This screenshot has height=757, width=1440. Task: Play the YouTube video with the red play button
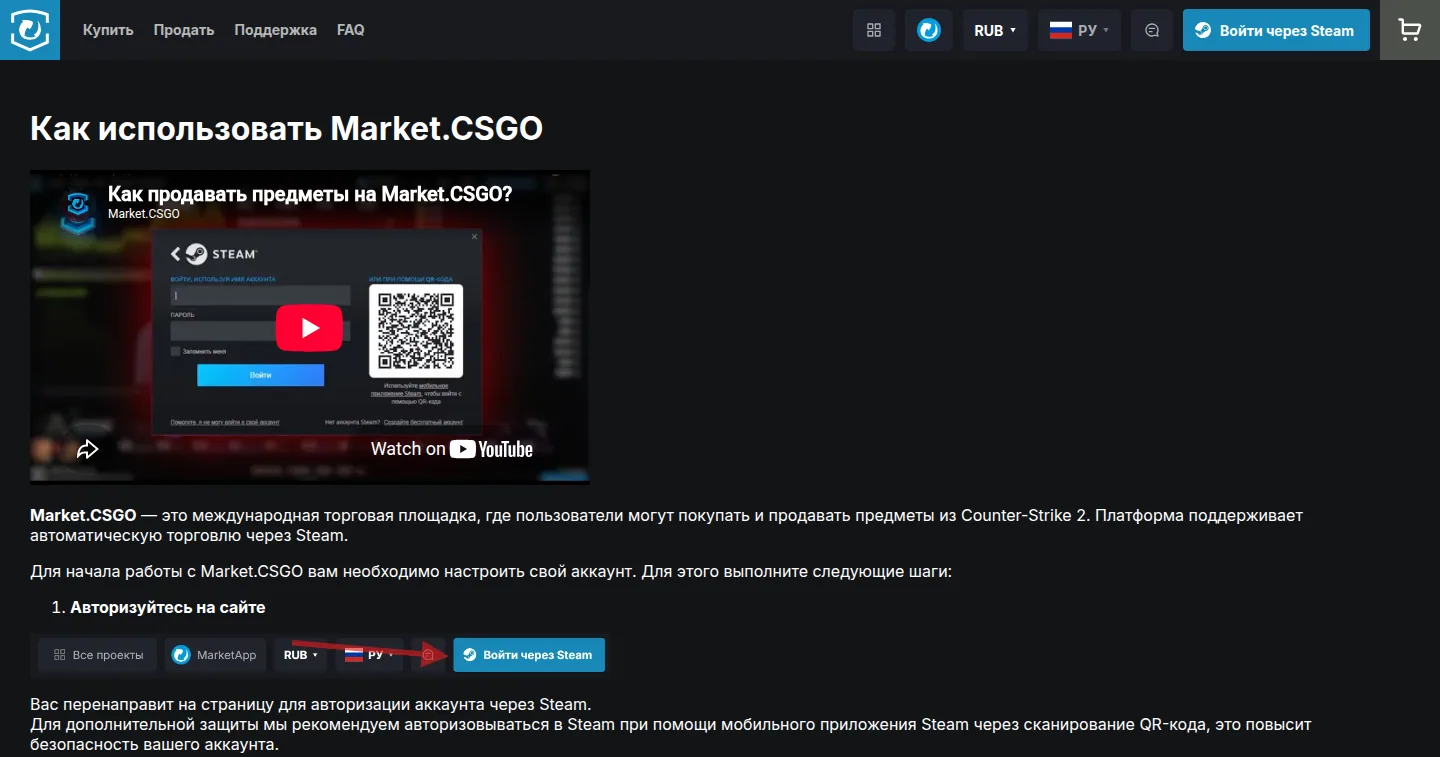click(309, 328)
